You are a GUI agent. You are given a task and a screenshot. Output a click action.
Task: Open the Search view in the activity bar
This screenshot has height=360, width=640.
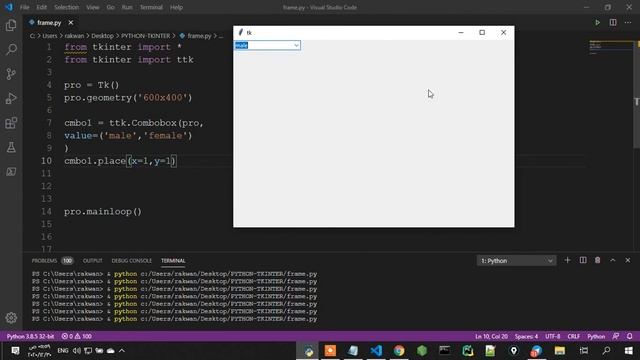(x=11, y=49)
